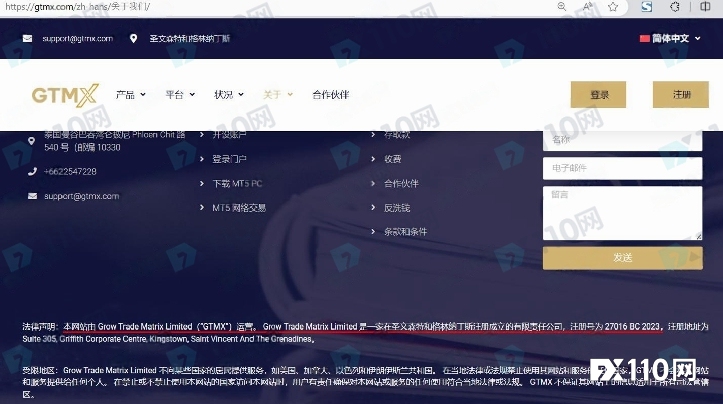
Task: Open the 反洗钱 footer link
Action: coord(397,208)
